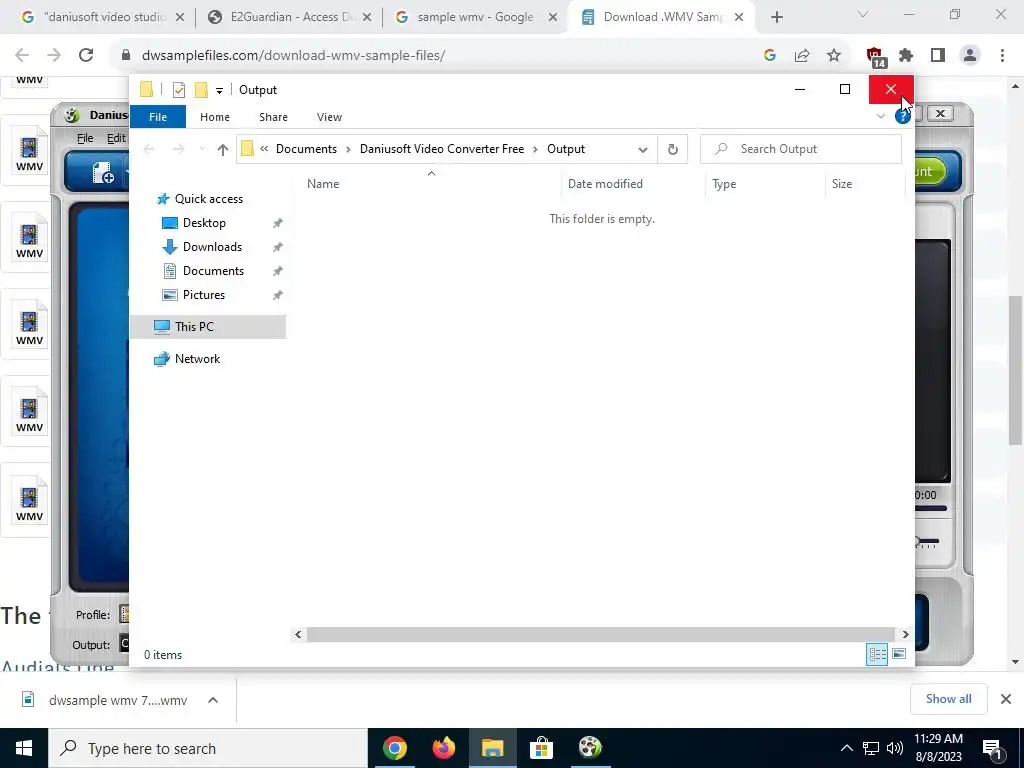The image size is (1024, 768).
Task: Click the share page icon in omnibox
Action: point(802,56)
